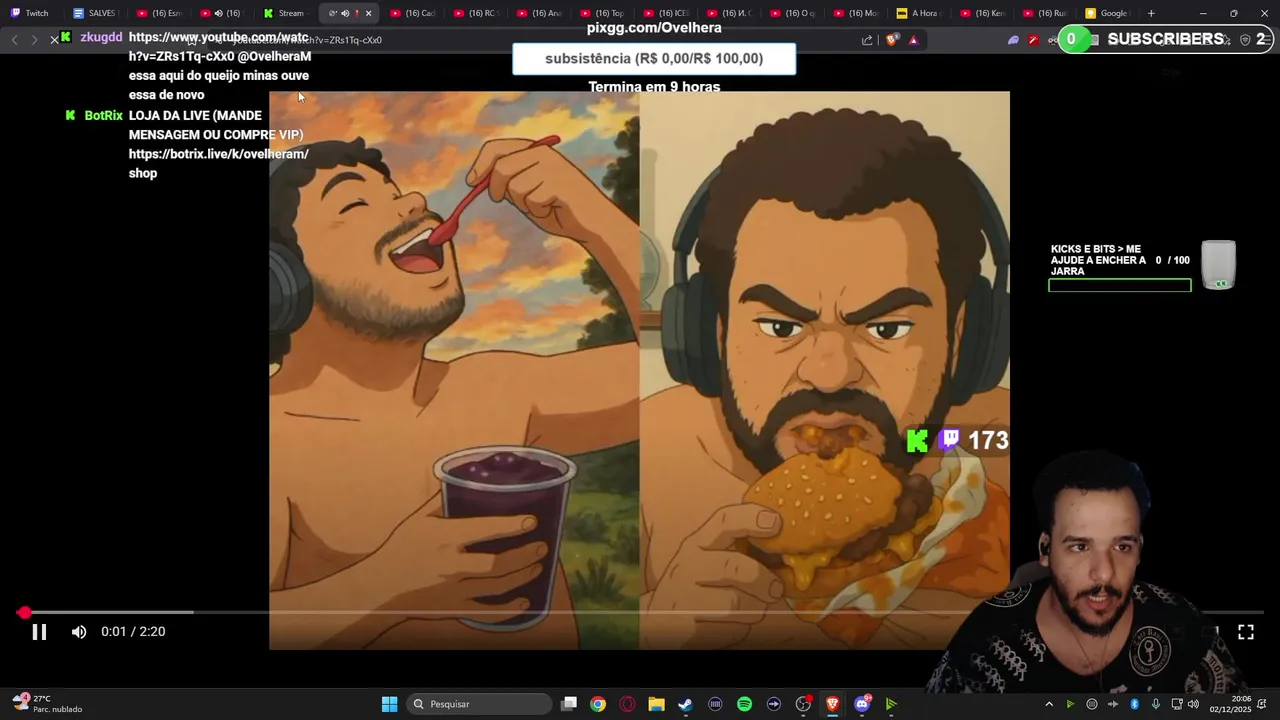
Task: Switch to the A Hora browser tab
Action: [x=918, y=13]
